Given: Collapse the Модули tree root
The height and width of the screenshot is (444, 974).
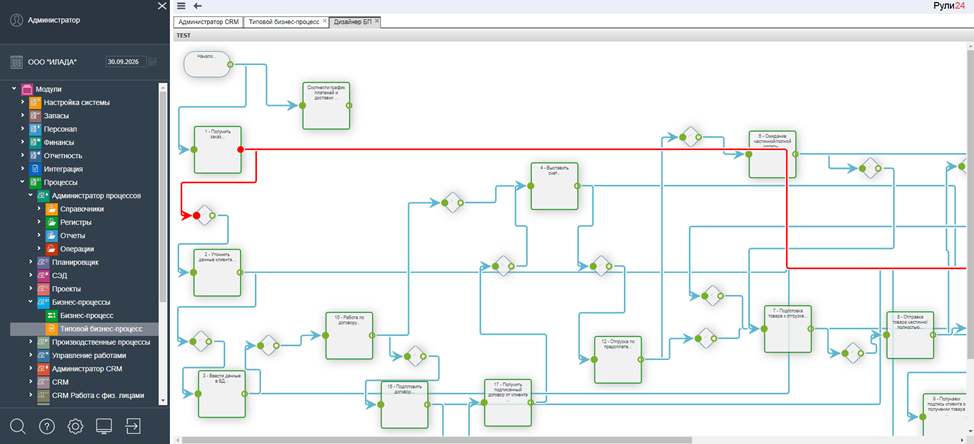Looking at the screenshot, I should (14, 89).
